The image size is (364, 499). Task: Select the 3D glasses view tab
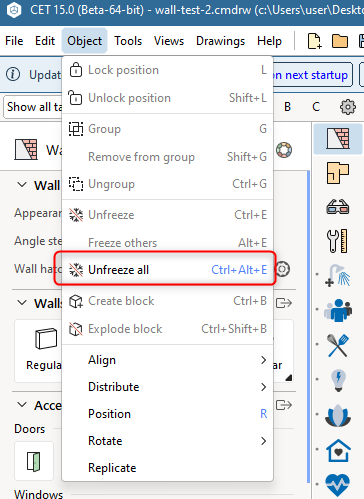pyautogui.click(x=338, y=207)
